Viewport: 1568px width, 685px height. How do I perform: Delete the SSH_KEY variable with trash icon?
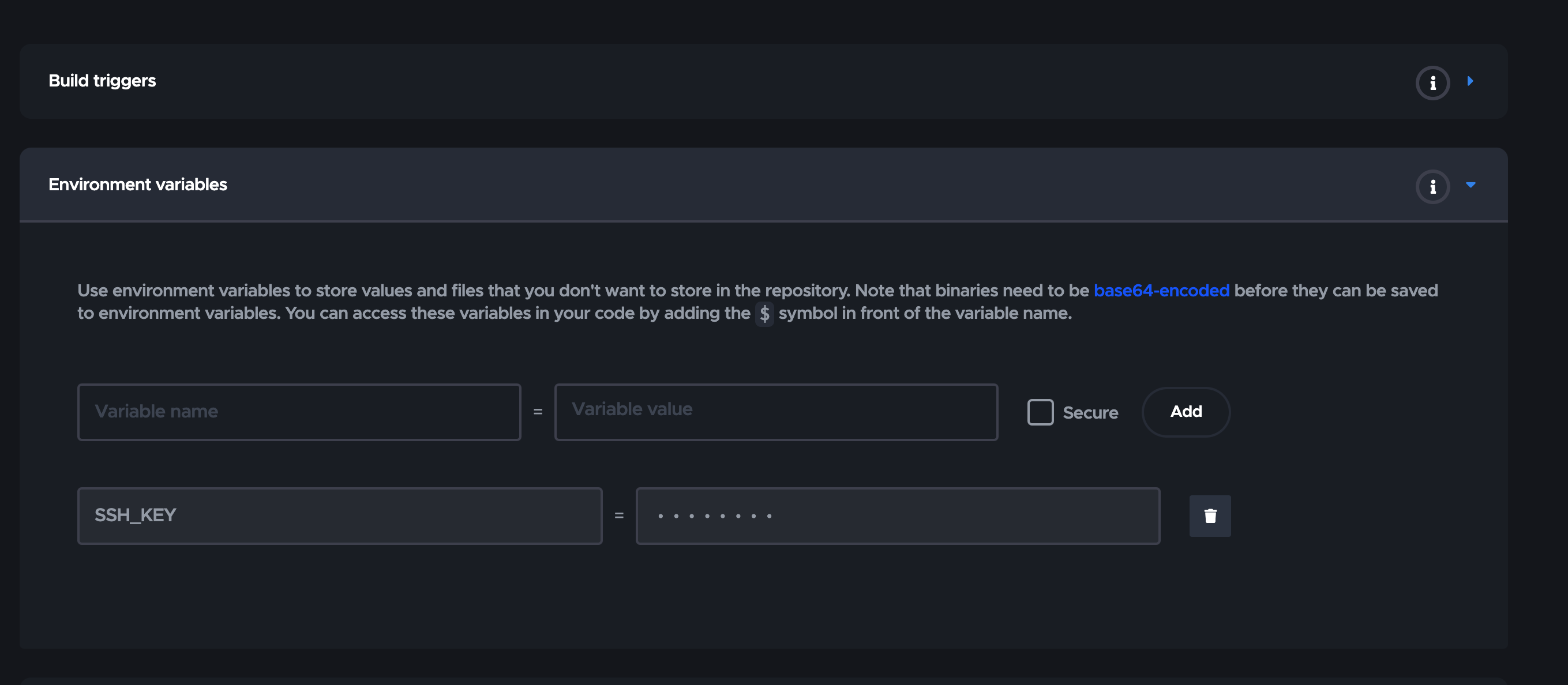click(x=1210, y=516)
